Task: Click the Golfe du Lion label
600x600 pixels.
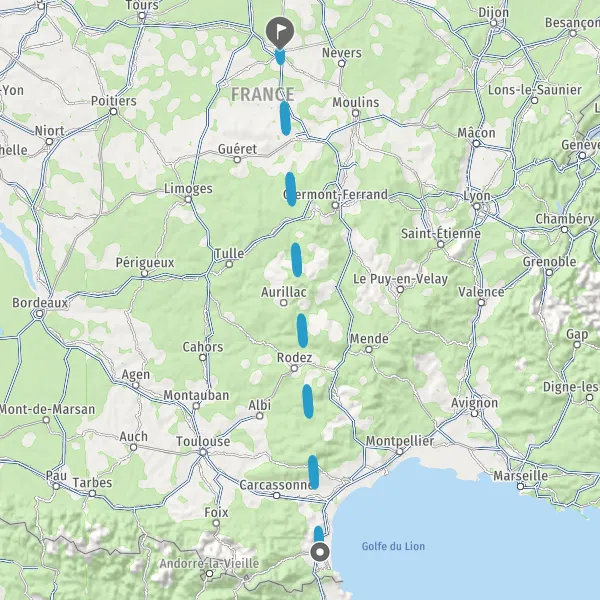Action: coord(393,546)
